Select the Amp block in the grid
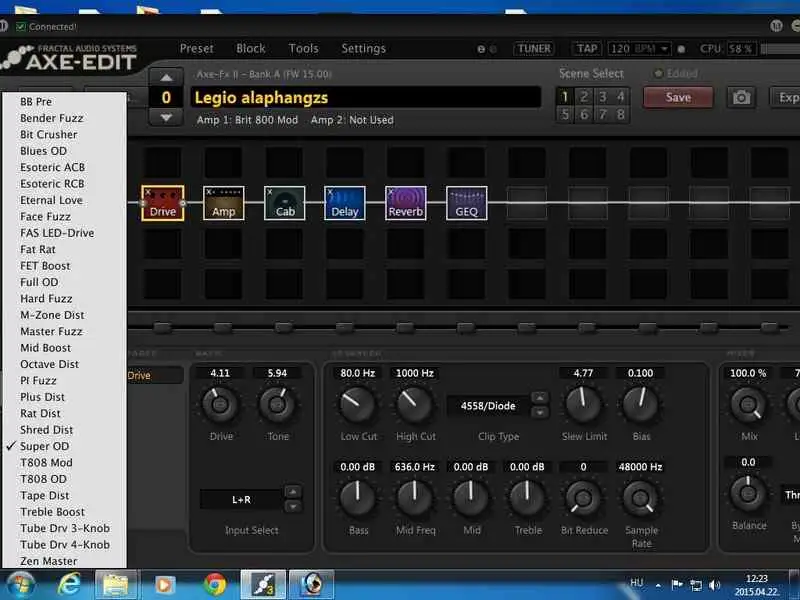800x600 pixels. click(x=223, y=203)
